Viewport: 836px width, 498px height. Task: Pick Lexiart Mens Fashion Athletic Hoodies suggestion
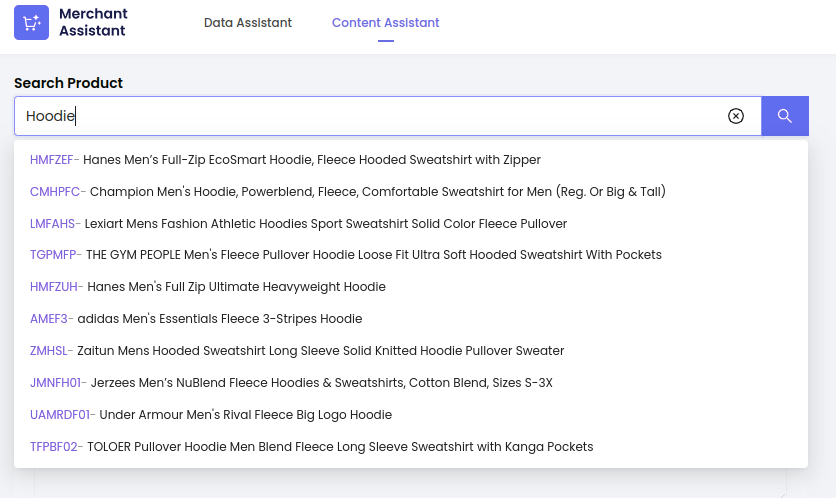coord(411,224)
